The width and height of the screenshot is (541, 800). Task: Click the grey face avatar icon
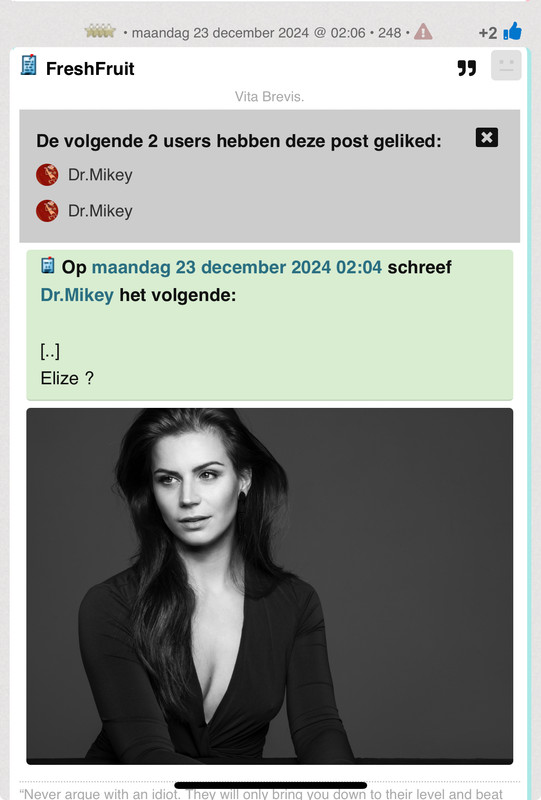pos(506,65)
